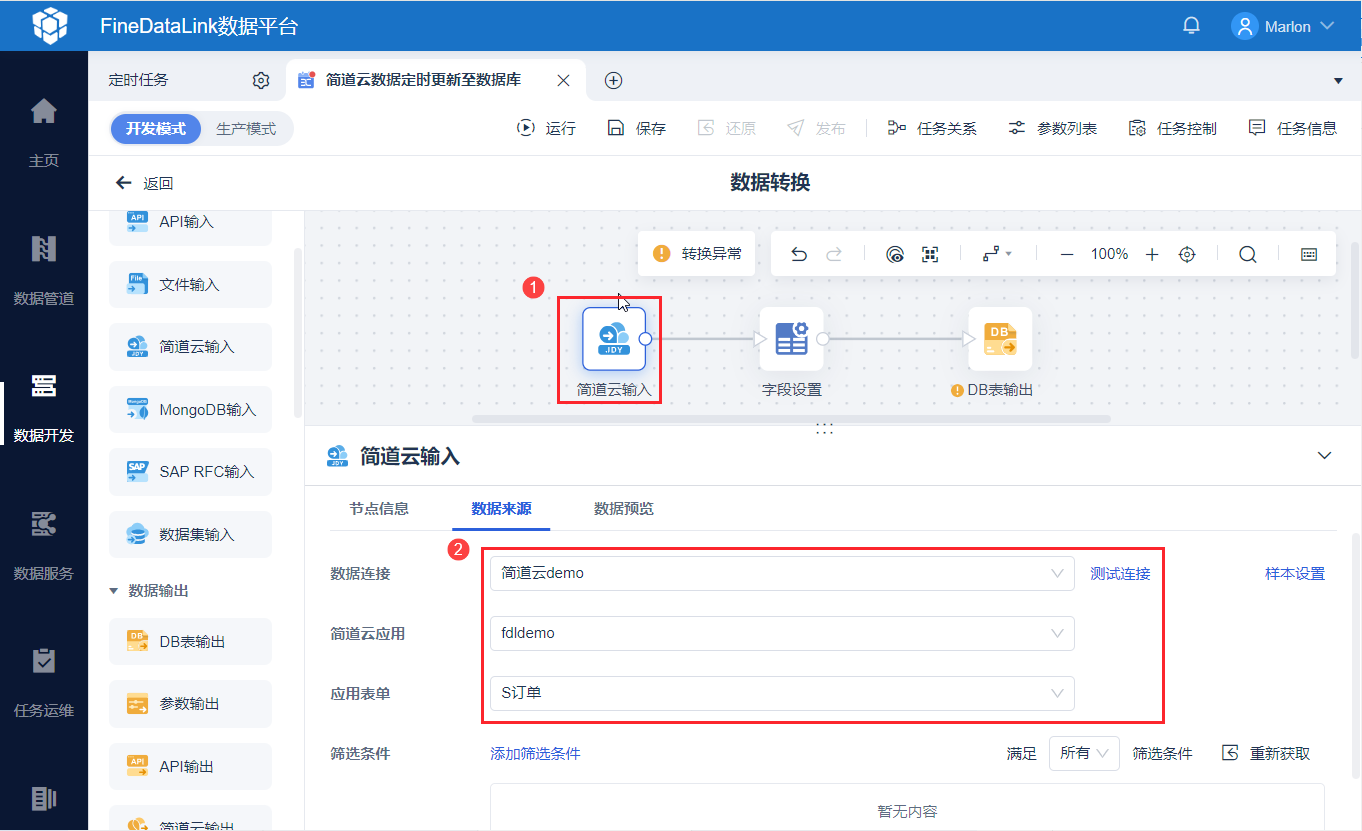
Task: Click 保存 to save
Action: tap(636, 129)
